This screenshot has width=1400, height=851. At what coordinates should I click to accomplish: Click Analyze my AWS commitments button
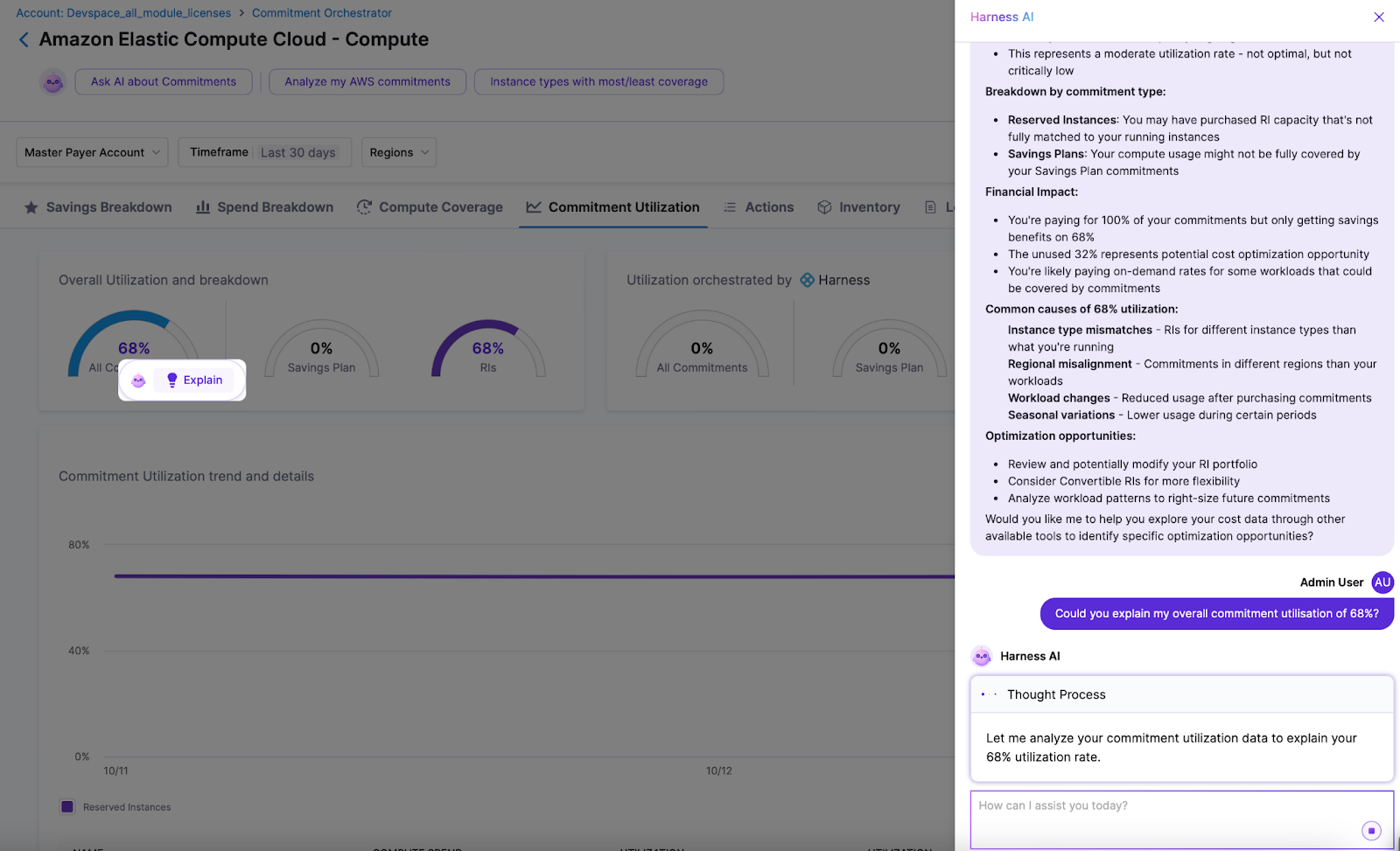pos(367,81)
